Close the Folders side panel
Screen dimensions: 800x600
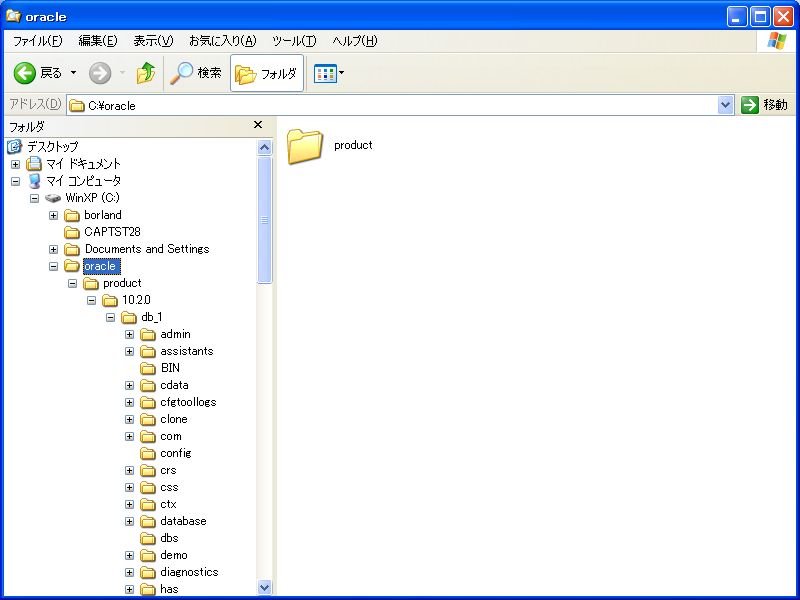[x=258, y=126]
